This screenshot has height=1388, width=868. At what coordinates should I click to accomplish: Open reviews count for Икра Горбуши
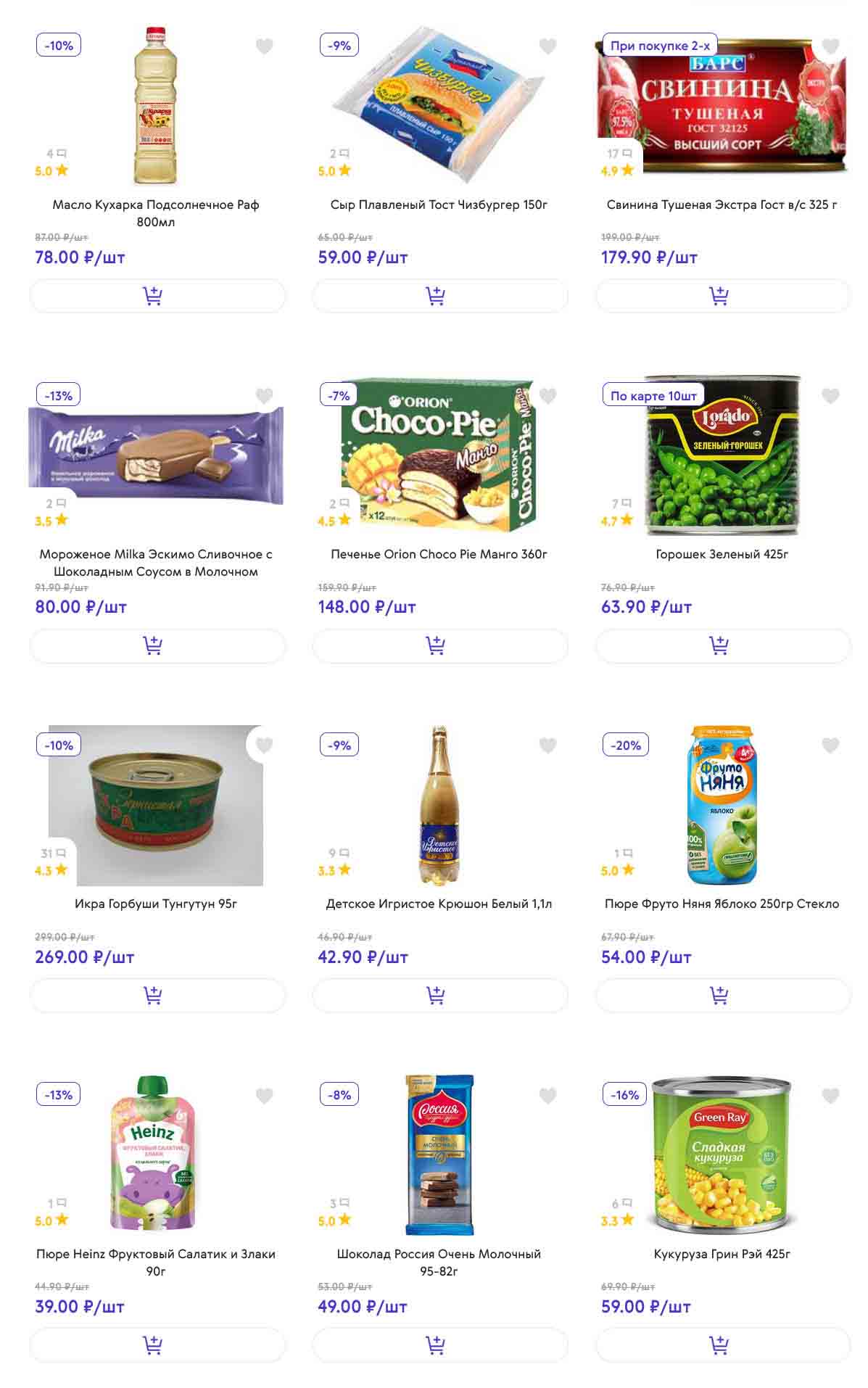click(53, 854)
